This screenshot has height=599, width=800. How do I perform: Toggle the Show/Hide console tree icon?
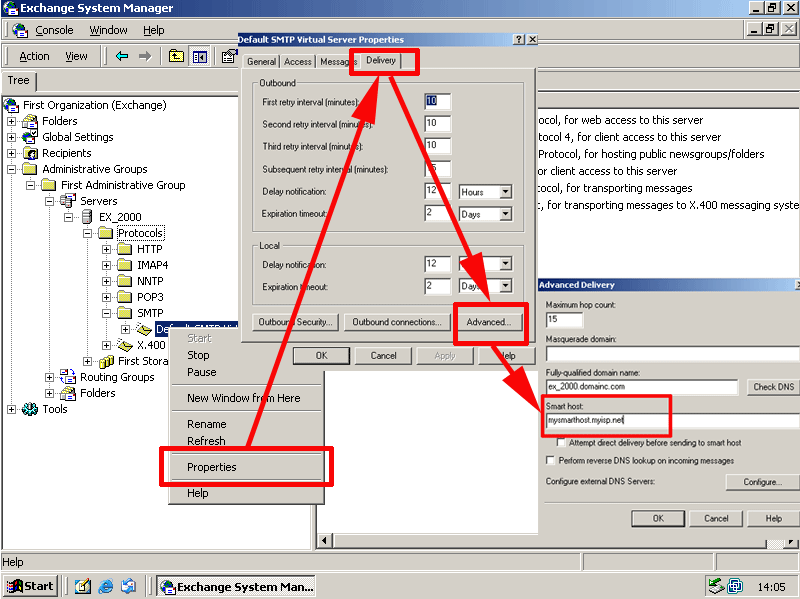point(199,57)
